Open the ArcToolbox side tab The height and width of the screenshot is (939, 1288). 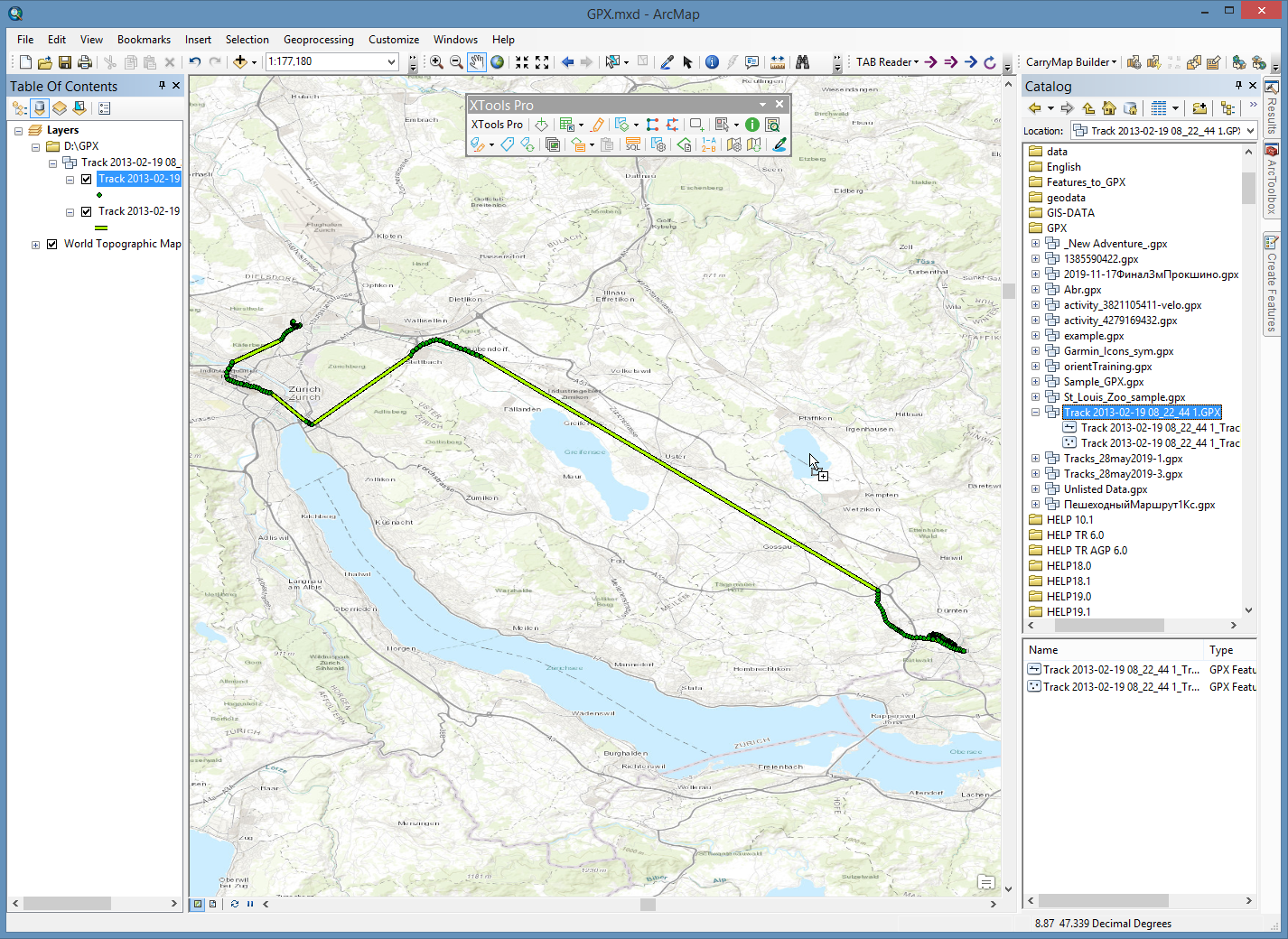pos(1271,180)
